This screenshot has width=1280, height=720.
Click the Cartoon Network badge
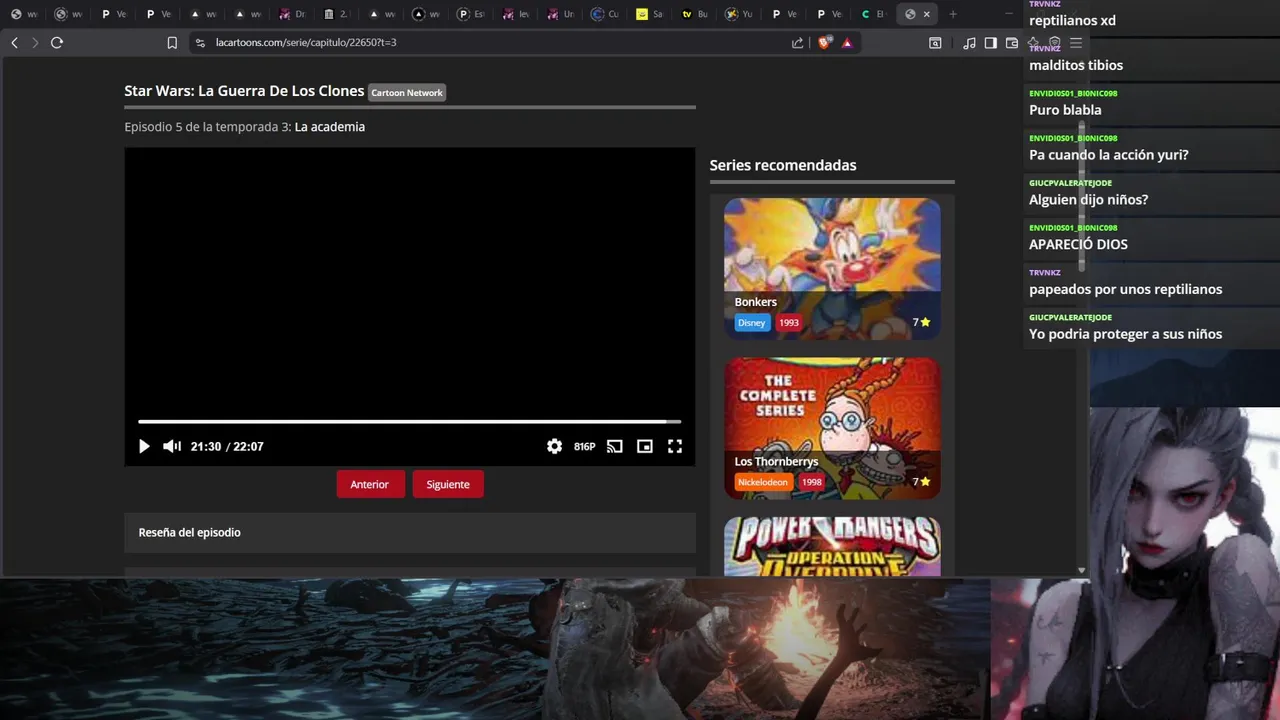point(407,93)
